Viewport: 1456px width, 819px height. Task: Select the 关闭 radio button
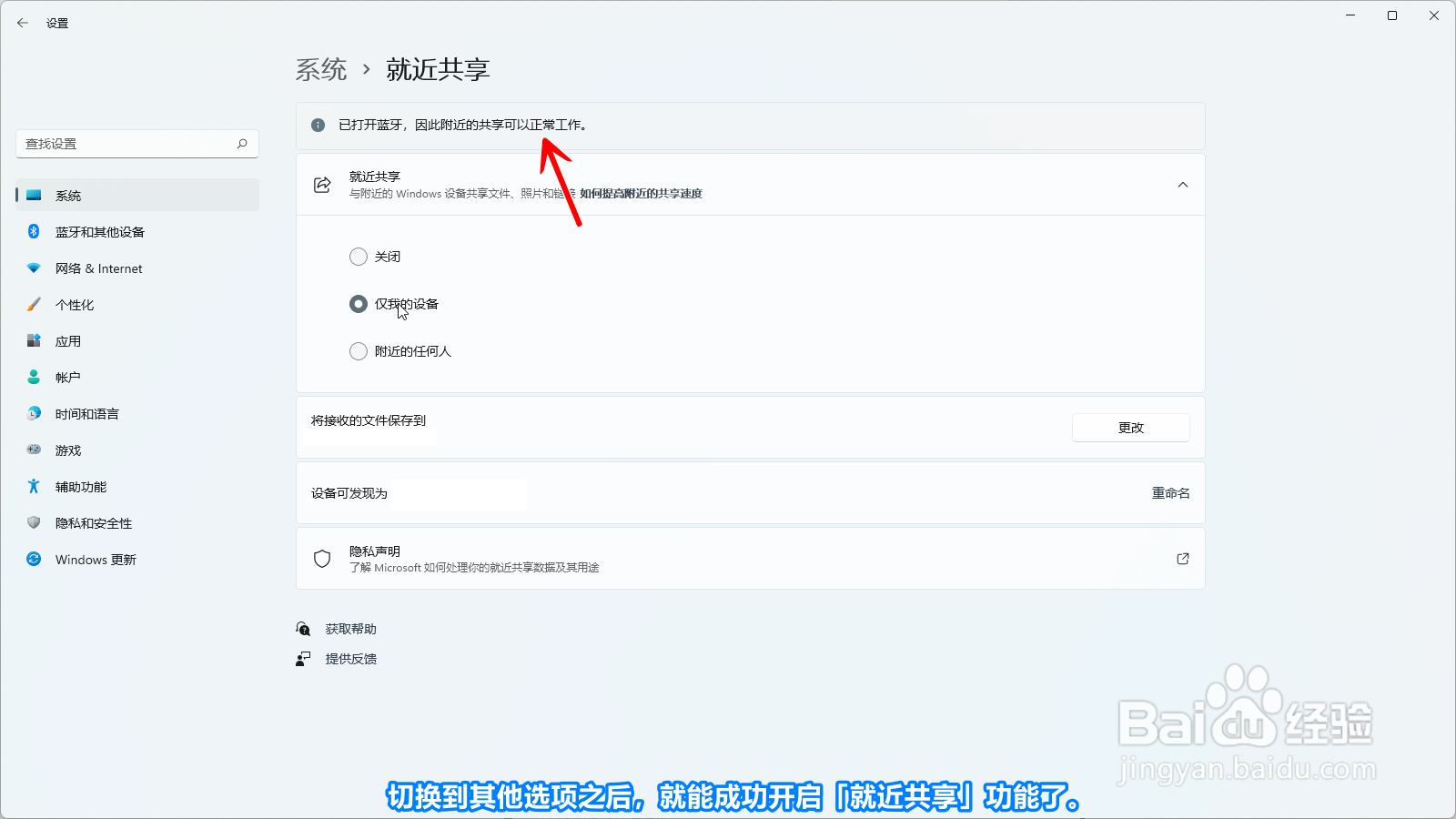tap(359, 257)
